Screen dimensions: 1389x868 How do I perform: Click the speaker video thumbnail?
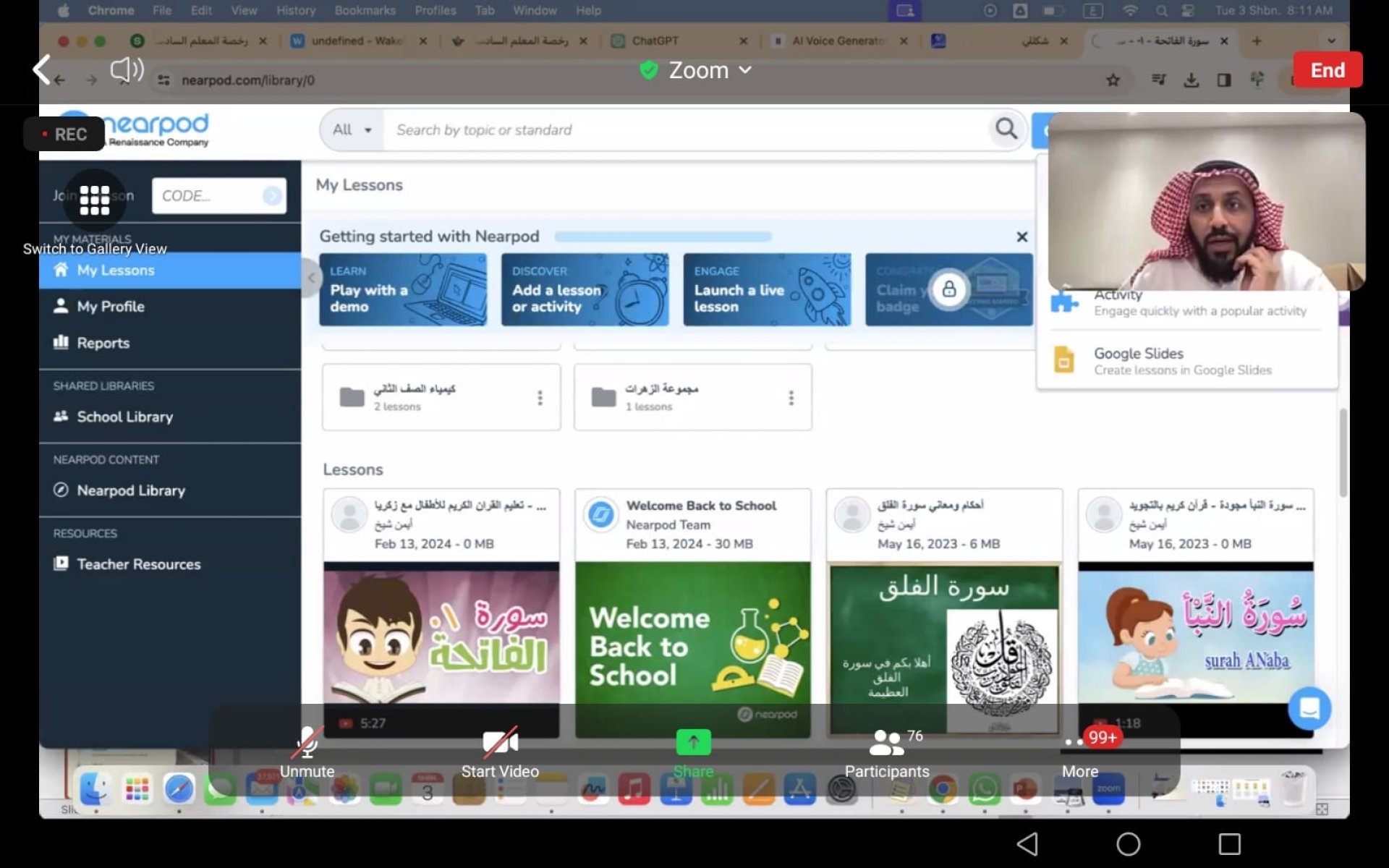pos(1207,201)
